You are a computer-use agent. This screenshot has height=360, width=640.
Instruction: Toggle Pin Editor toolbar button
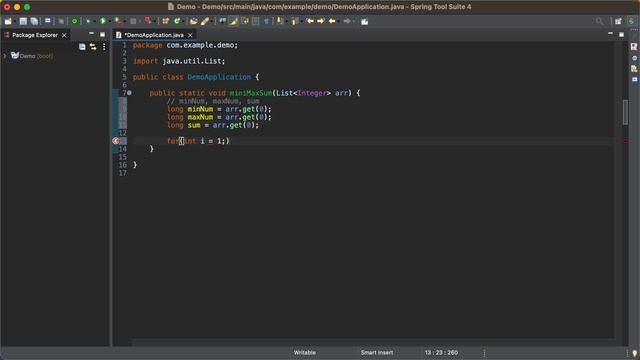[364, 21]
